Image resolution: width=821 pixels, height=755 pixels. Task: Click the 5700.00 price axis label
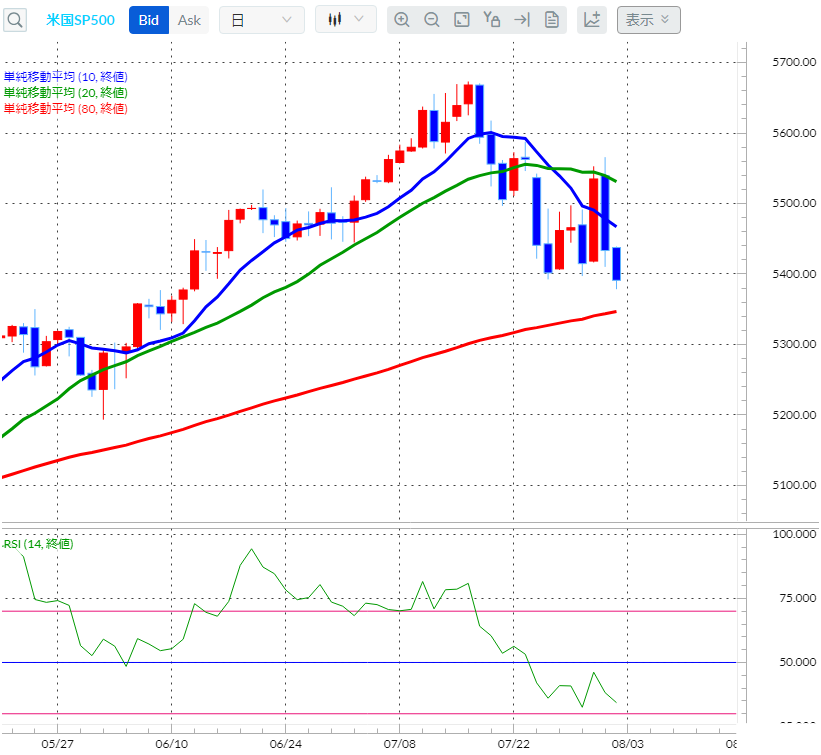(x=794, y=62)
